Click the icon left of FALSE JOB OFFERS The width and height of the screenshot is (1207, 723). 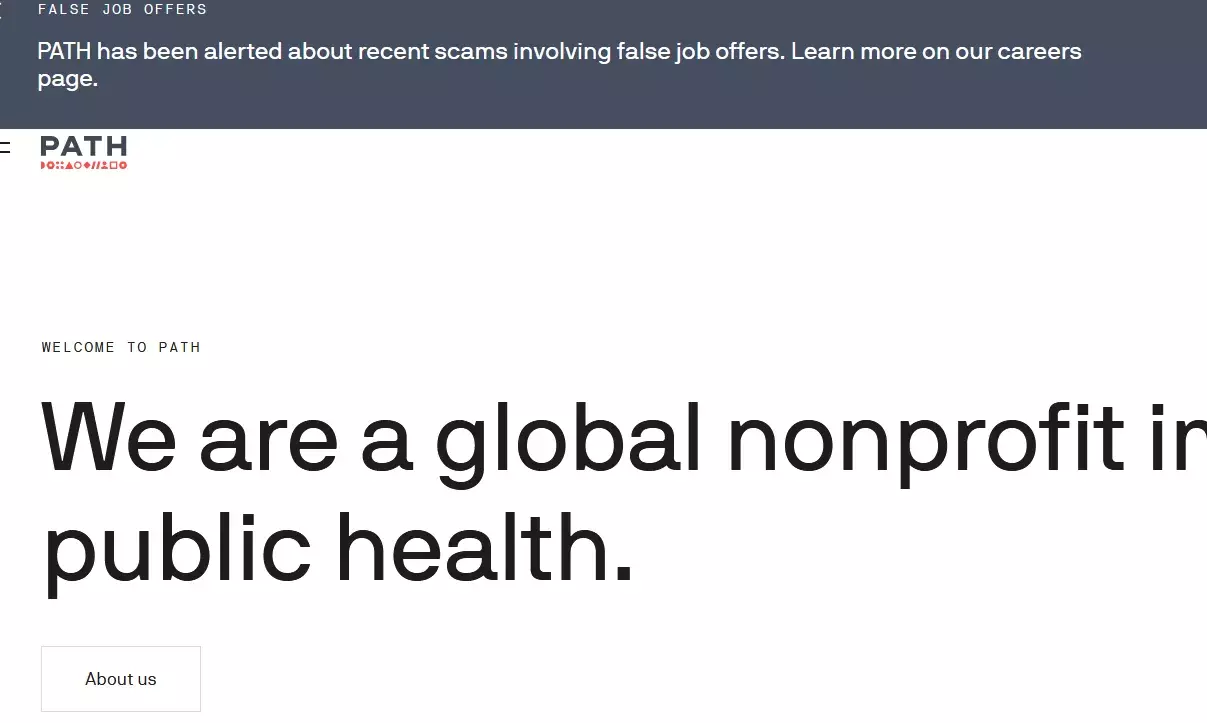(3, 10)
